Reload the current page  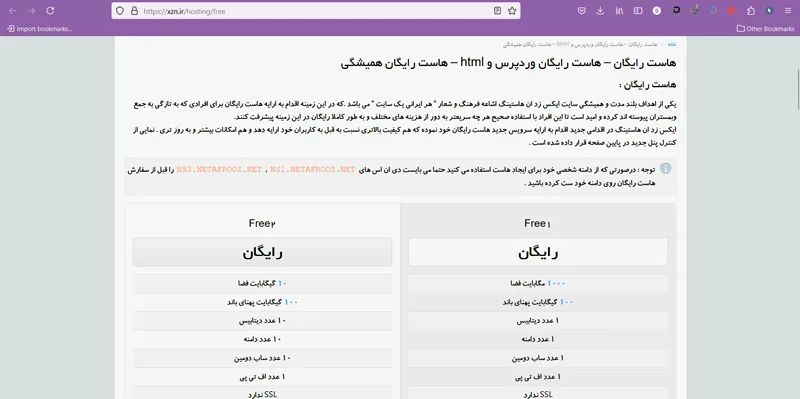(50, 11)
